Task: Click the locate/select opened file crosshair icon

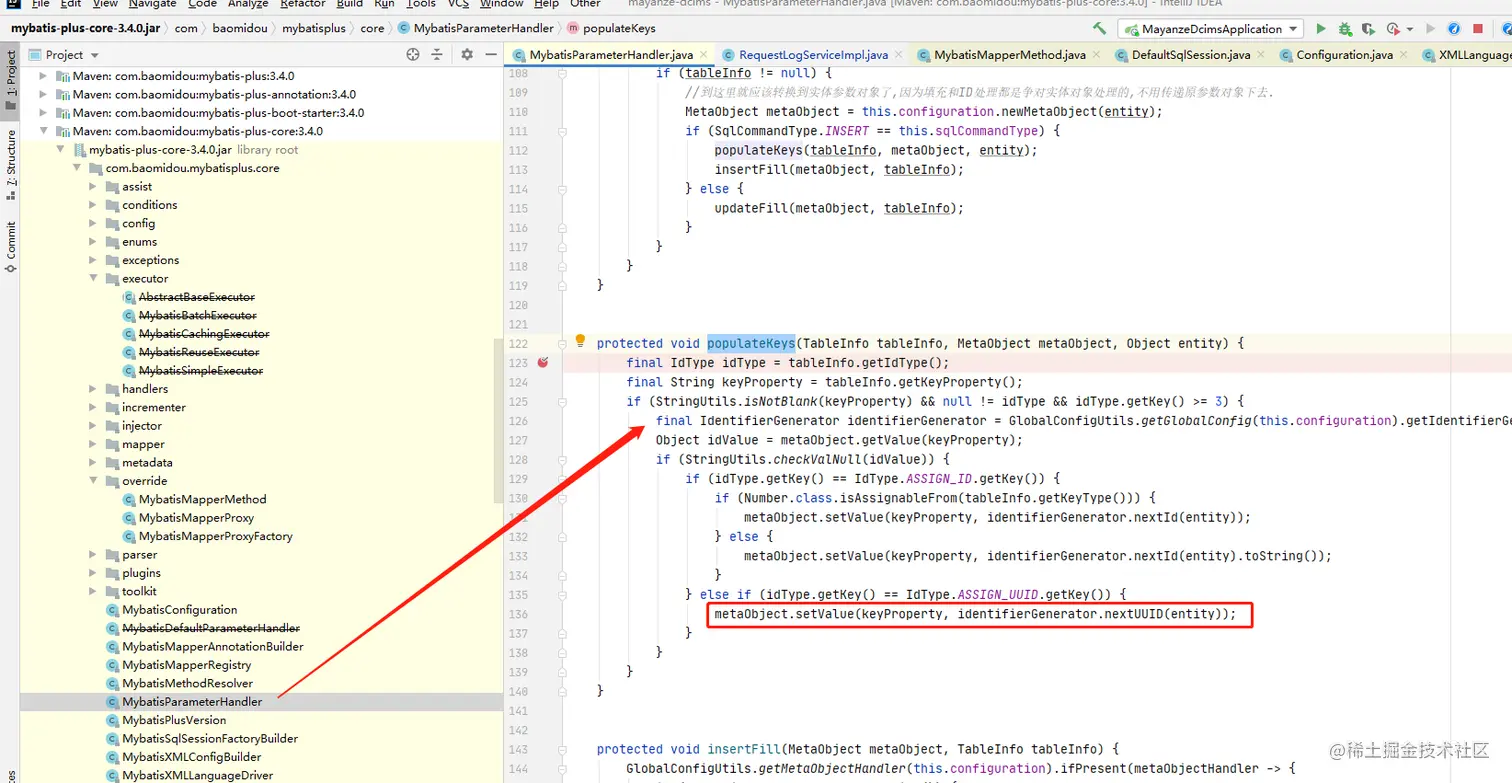Action: pos(413,55)
